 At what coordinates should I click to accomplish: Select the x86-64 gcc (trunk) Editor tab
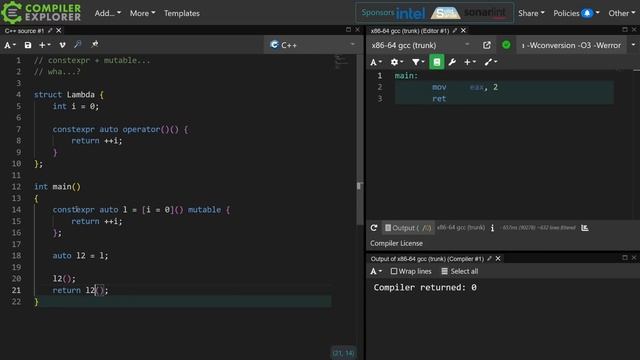tap(410, 31)
